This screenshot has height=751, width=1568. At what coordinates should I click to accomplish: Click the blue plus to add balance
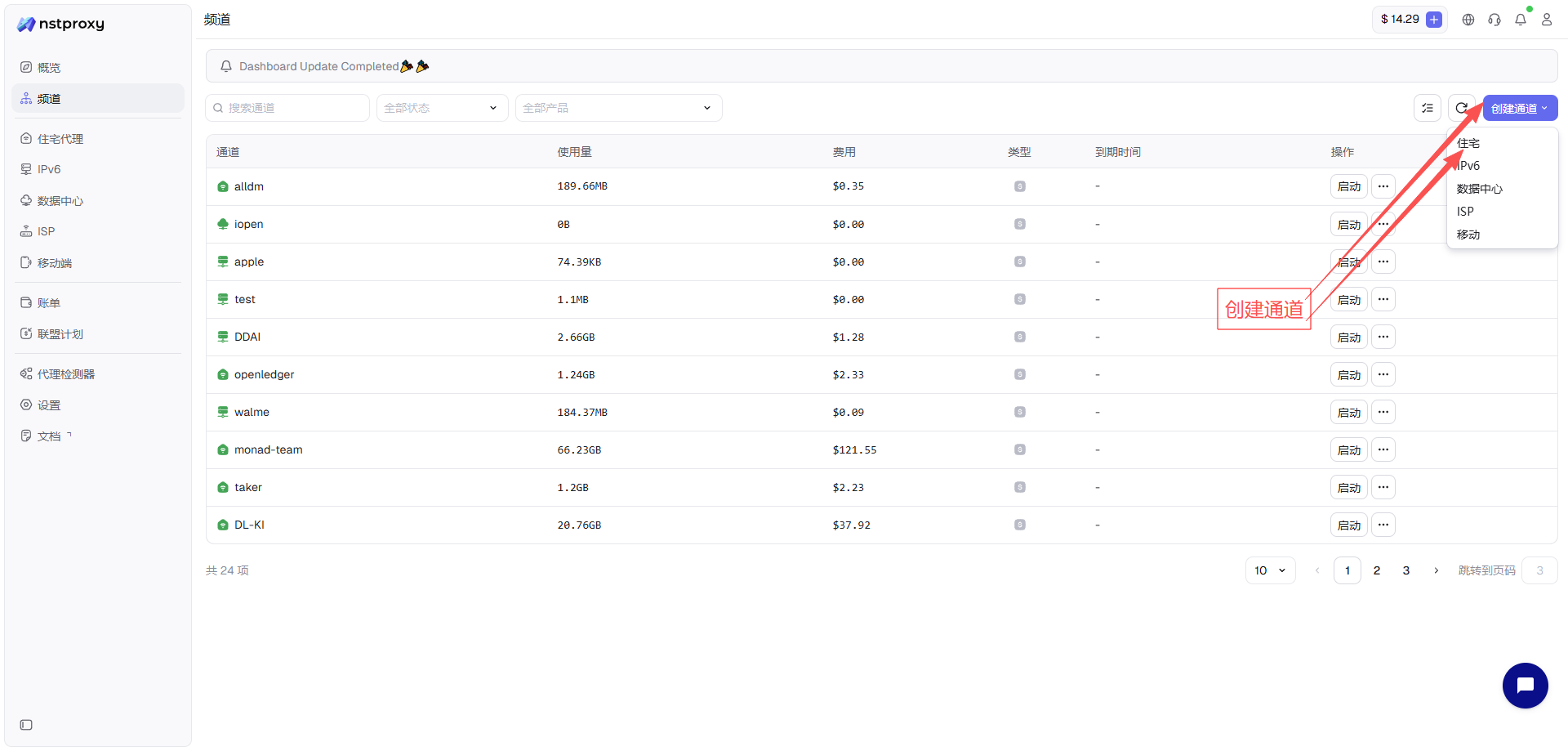(x=1433, y=20)
